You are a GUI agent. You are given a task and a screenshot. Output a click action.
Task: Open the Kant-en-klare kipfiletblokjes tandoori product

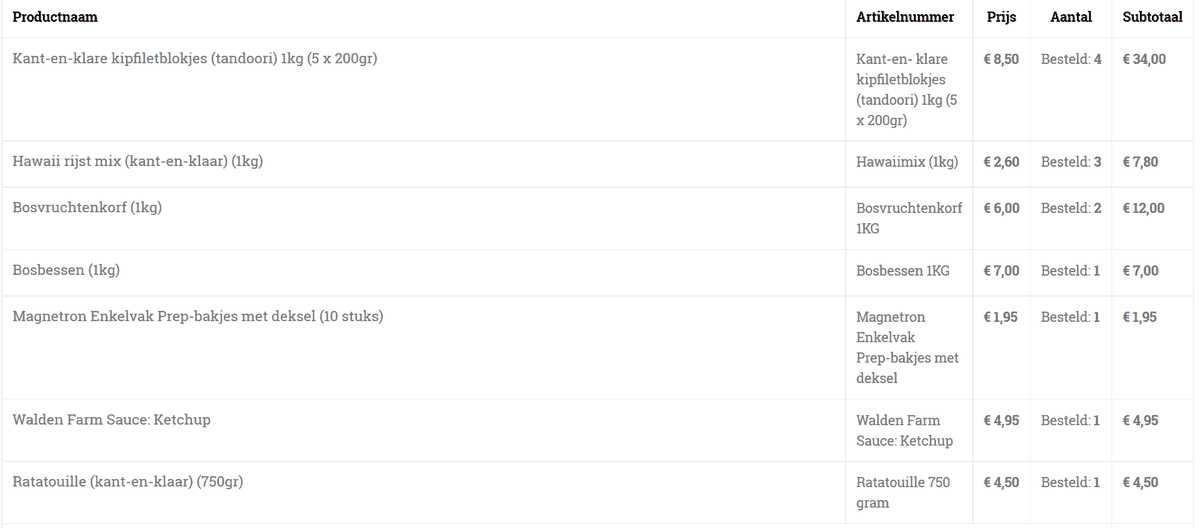point(194,59)
